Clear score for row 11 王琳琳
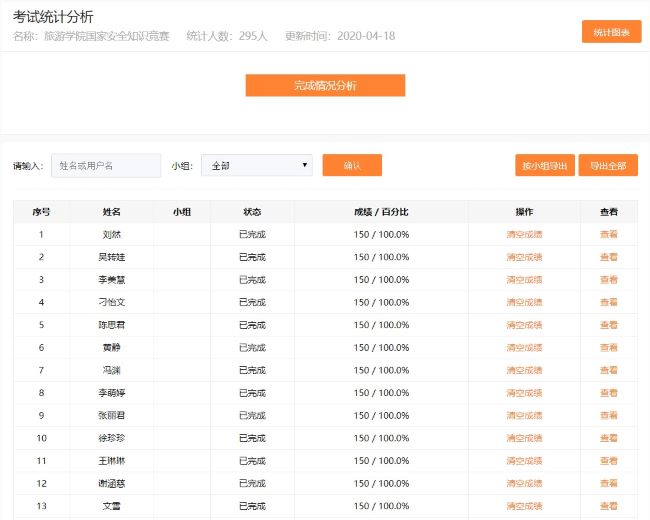 [x=524, y=461]
